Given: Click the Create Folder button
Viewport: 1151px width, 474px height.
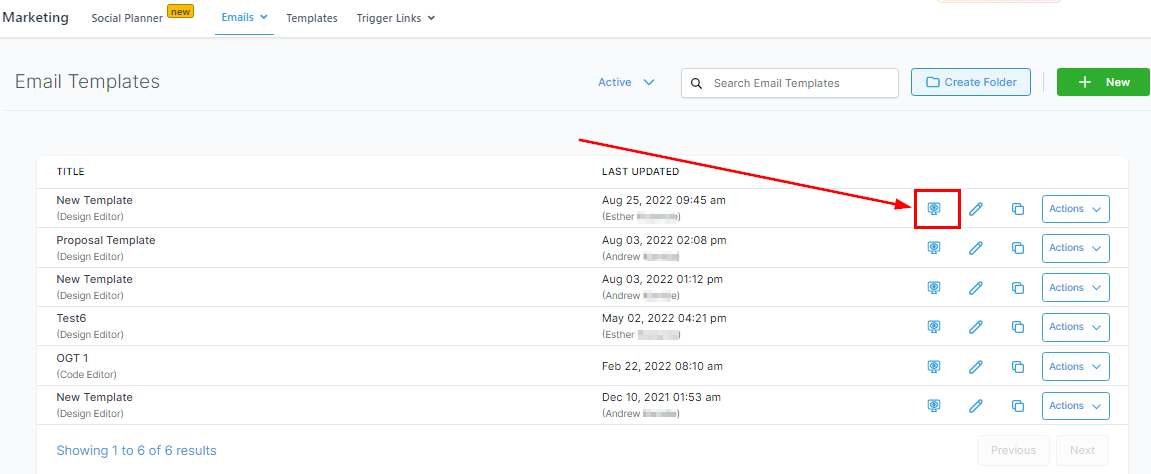Looking at the screenshot, I should pos(970,83).
